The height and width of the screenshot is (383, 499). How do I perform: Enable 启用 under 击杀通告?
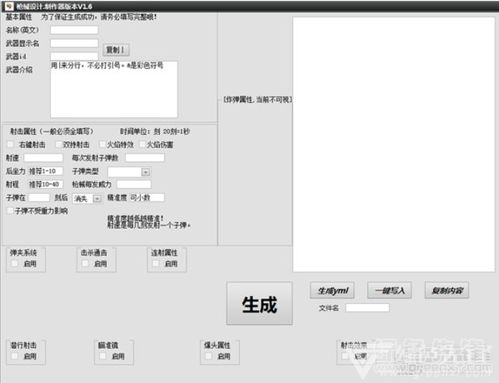(86, 264)
